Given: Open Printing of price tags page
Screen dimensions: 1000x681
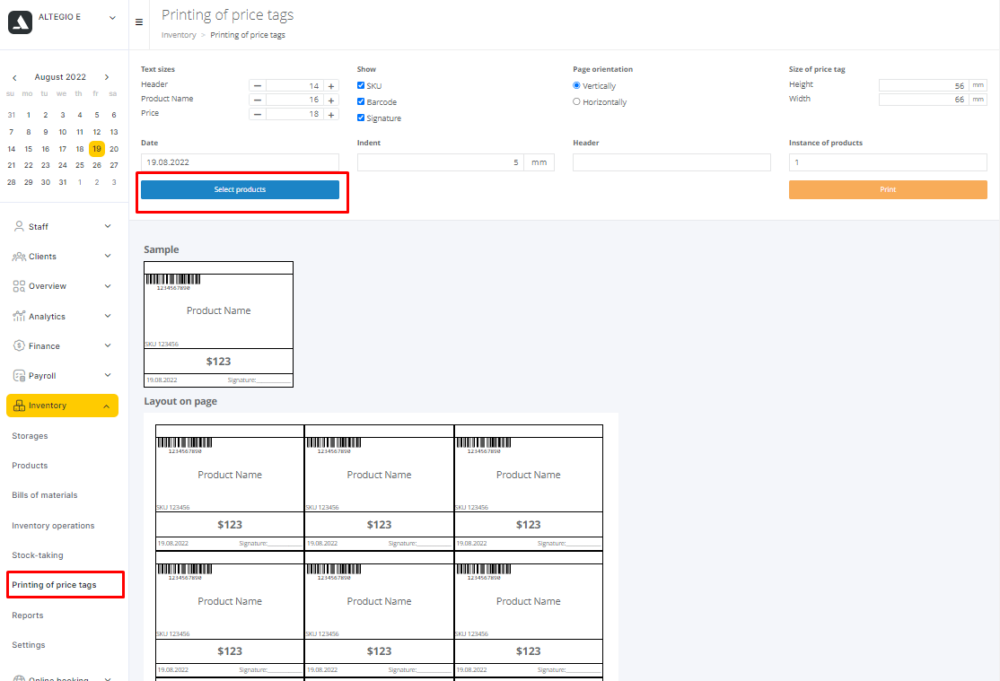Looking at the screenshot, I should click(54, 585).
